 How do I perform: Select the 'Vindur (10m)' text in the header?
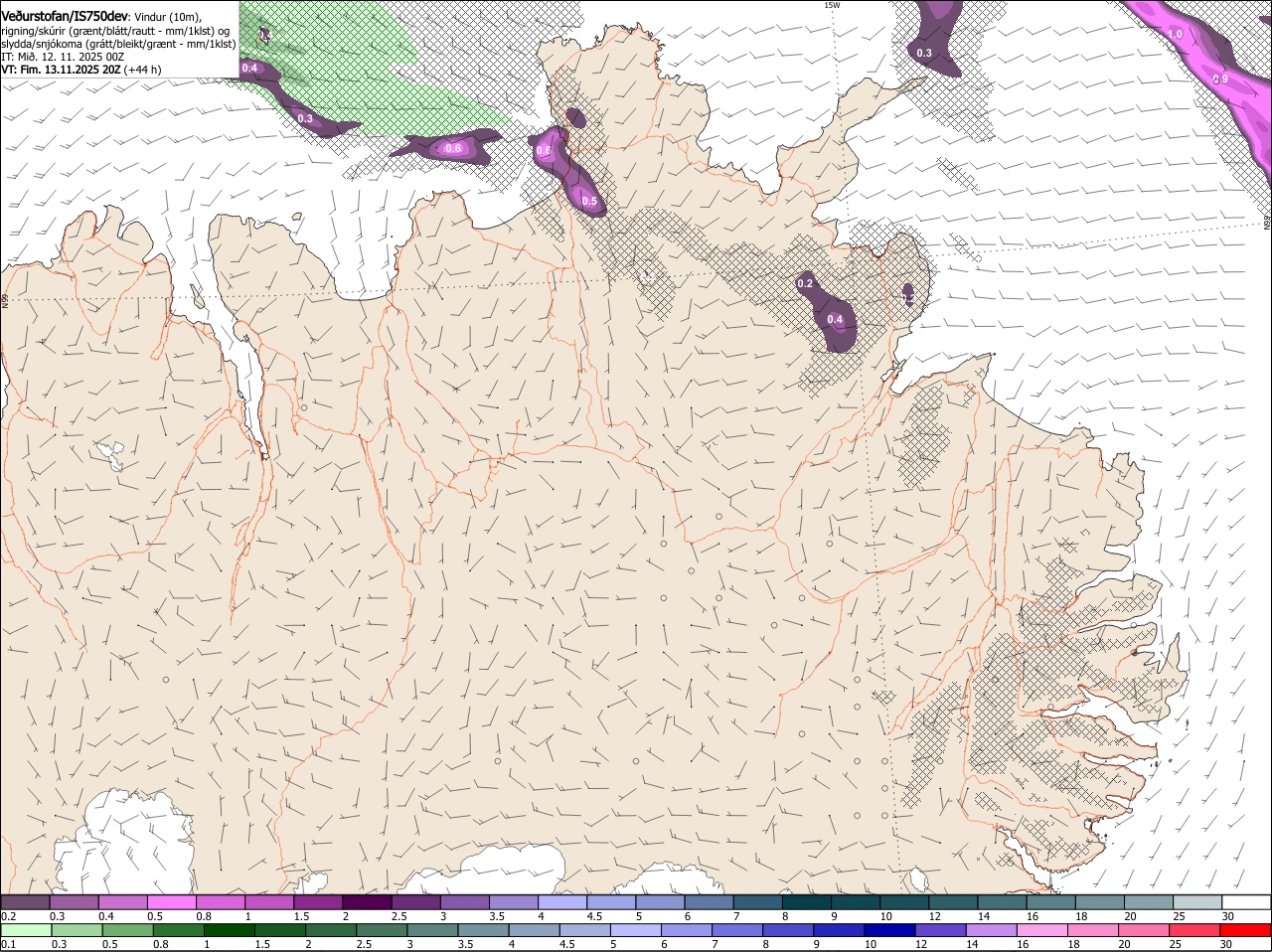pos(167,16)
